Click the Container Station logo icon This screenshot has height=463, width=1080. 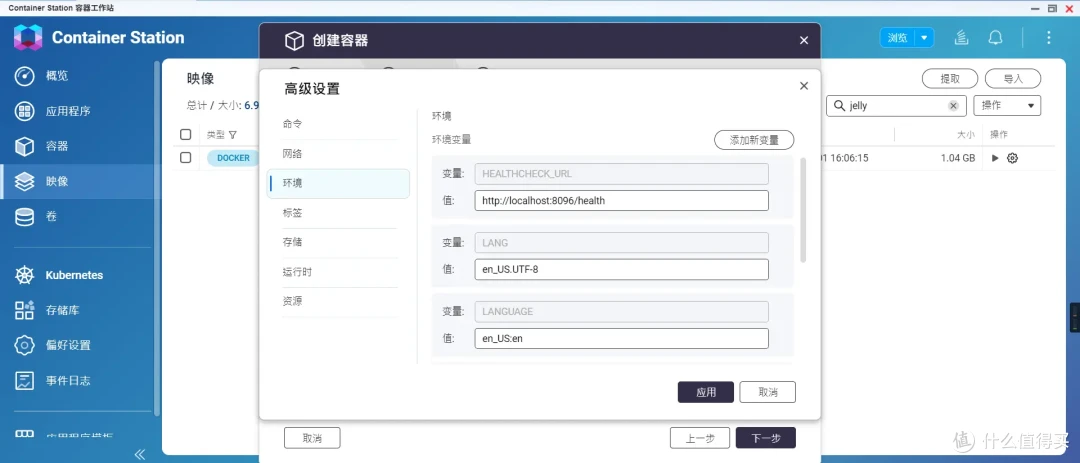tap(28, 37)
